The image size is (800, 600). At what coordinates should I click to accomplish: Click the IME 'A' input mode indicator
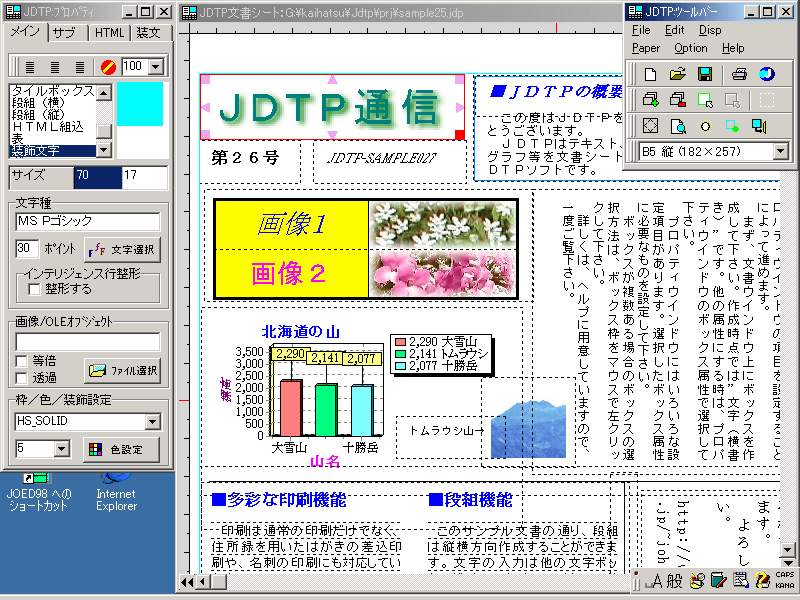pos(656,580)
